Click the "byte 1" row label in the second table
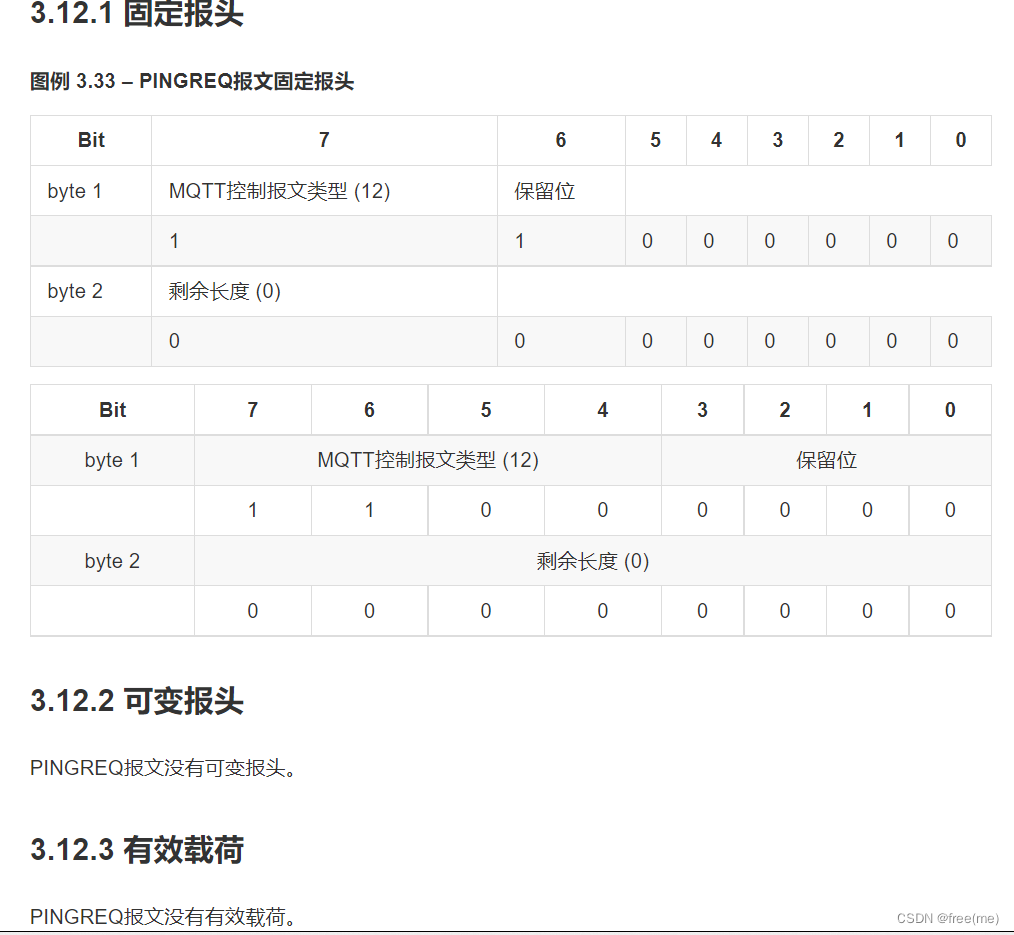Screen dimensions: 1014x935 click(x=112, y=460)
